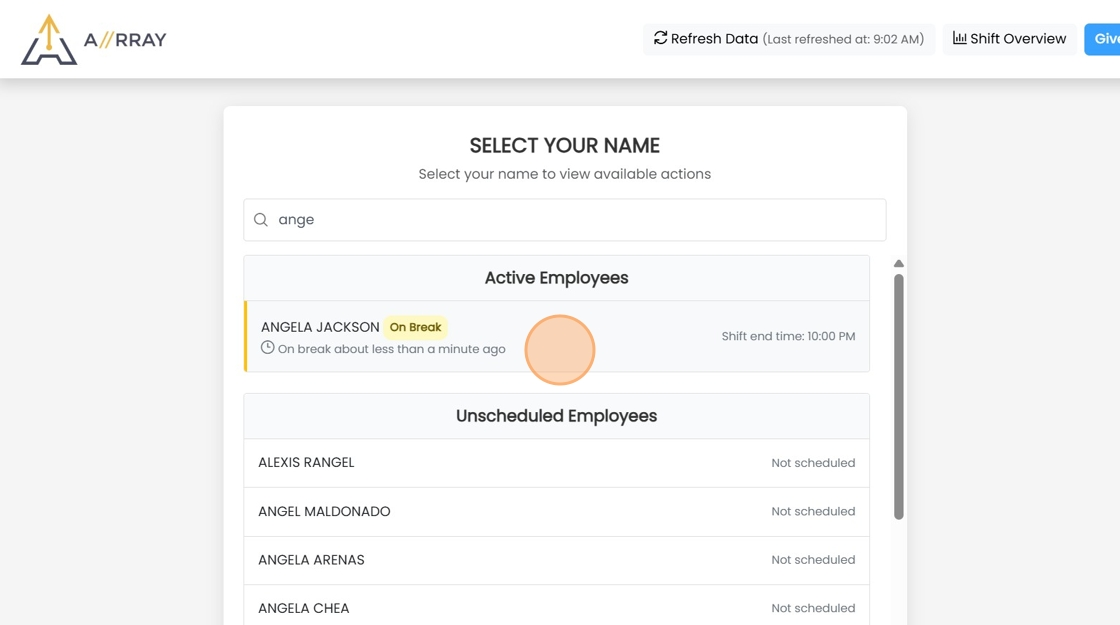Click the SELECT YOUR NAME heading
The image size is (1120, 625).
564,146
